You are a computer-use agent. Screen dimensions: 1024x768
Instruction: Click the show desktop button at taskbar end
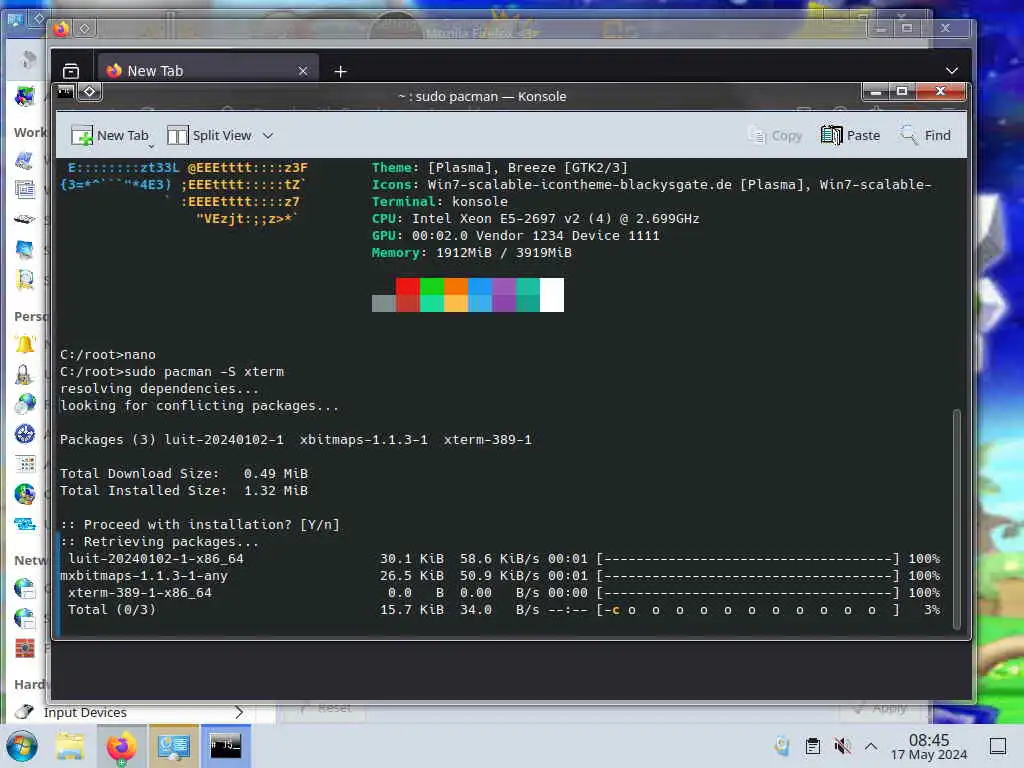997,746
